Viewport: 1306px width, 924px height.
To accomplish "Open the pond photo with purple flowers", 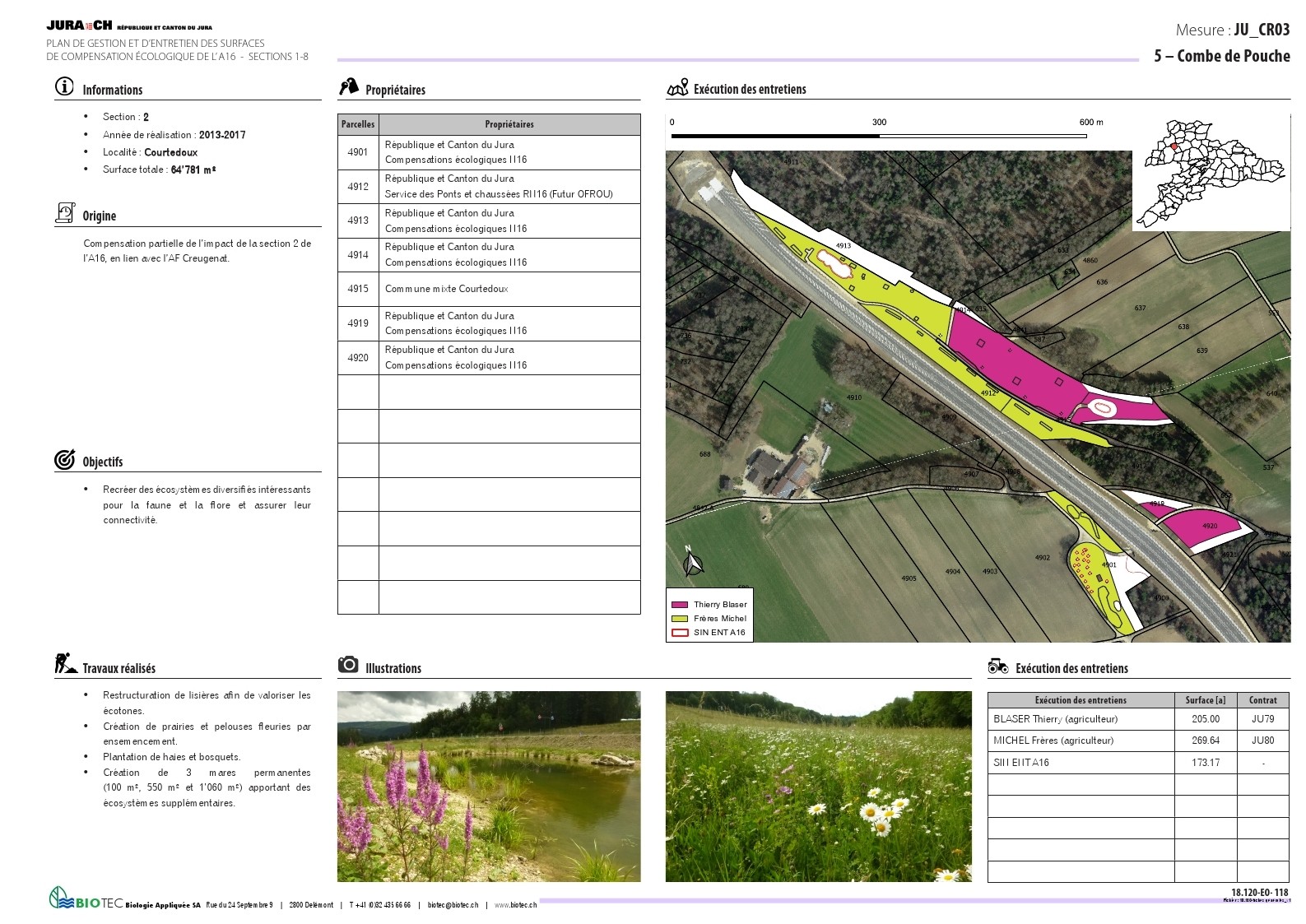I will (489, 787).
